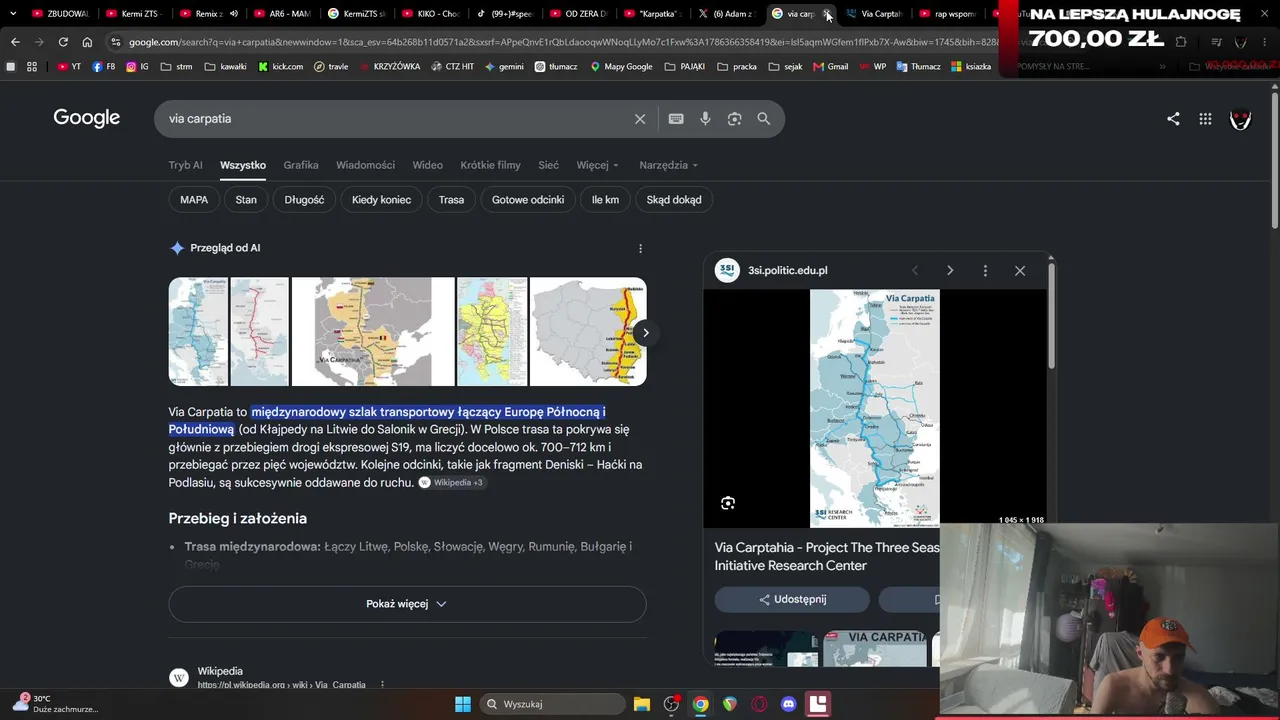Expand the Więcej search filter menu

(x=598, y=165)
